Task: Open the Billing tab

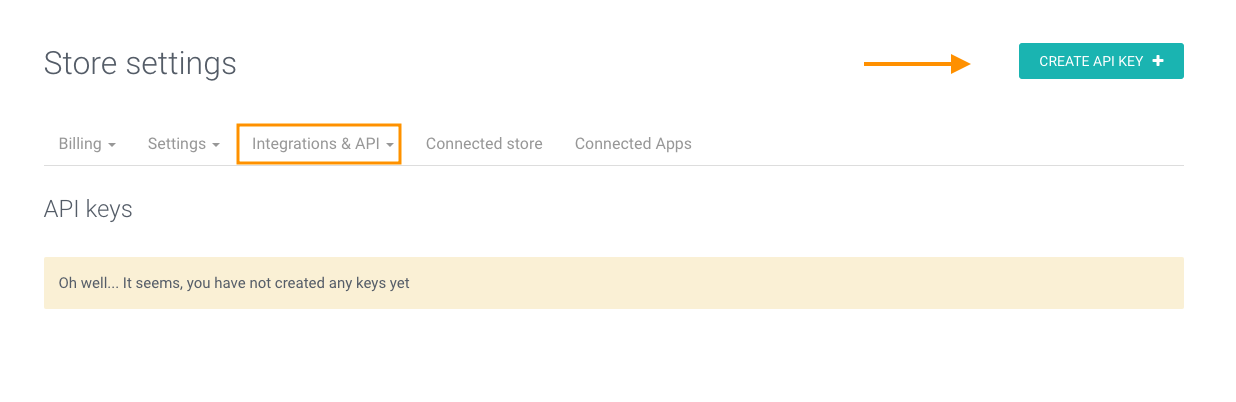Action: click(87, 144)
